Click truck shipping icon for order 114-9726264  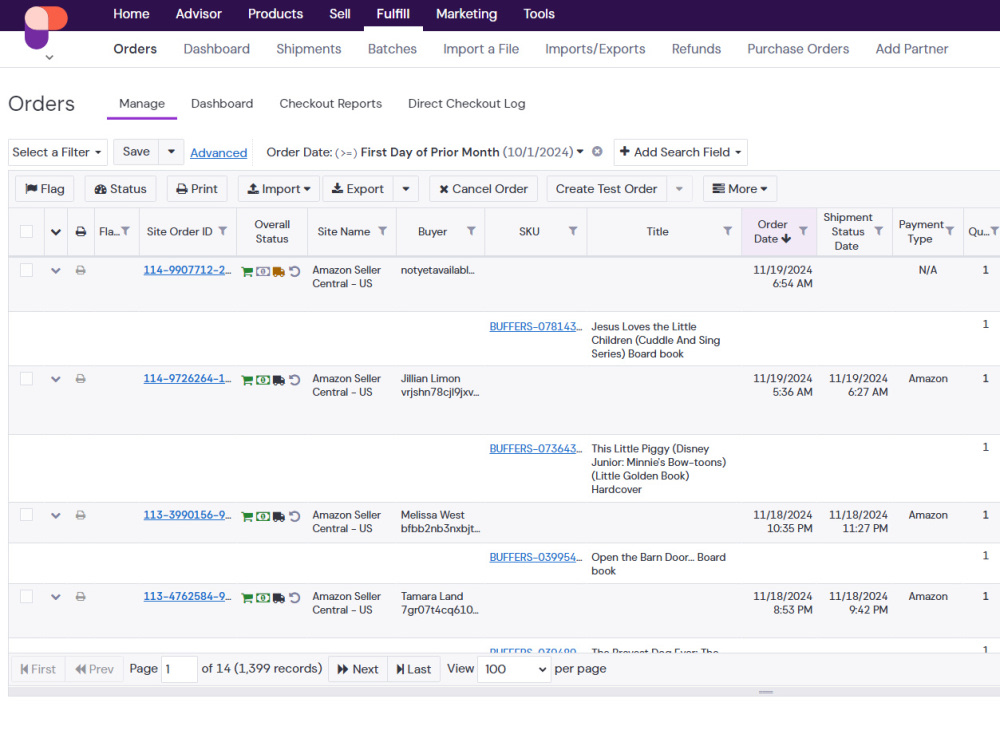coord(279,380)
